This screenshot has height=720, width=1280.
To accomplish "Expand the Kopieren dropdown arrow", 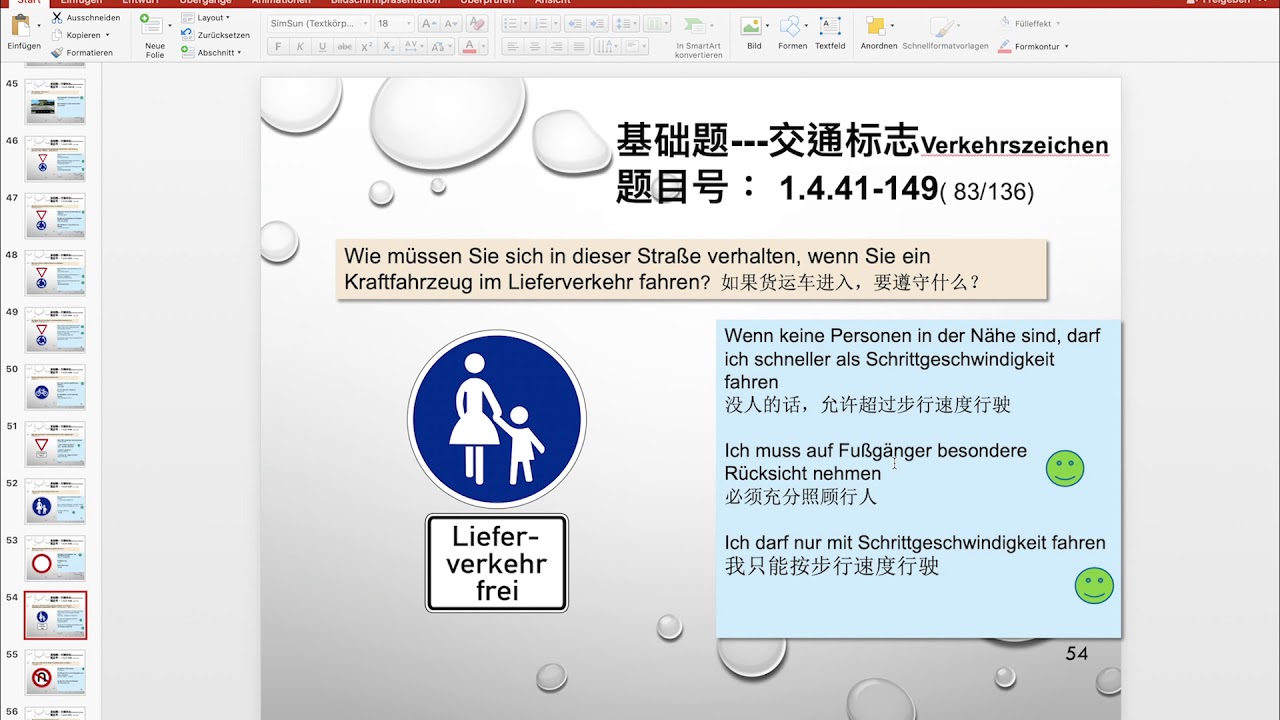I will coord(109,35).
